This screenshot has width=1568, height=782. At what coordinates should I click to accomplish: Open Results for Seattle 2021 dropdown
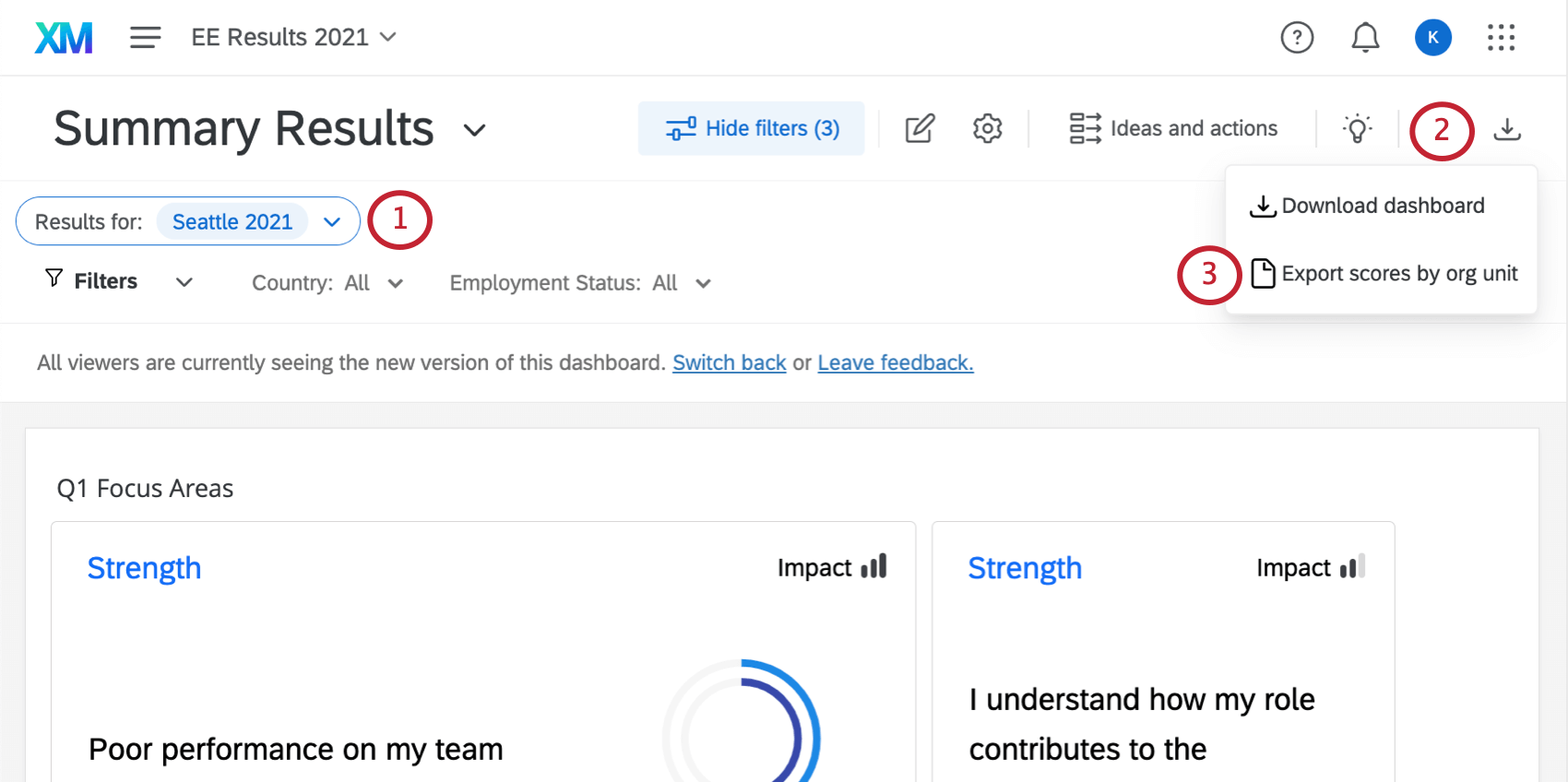coord(188,221)
